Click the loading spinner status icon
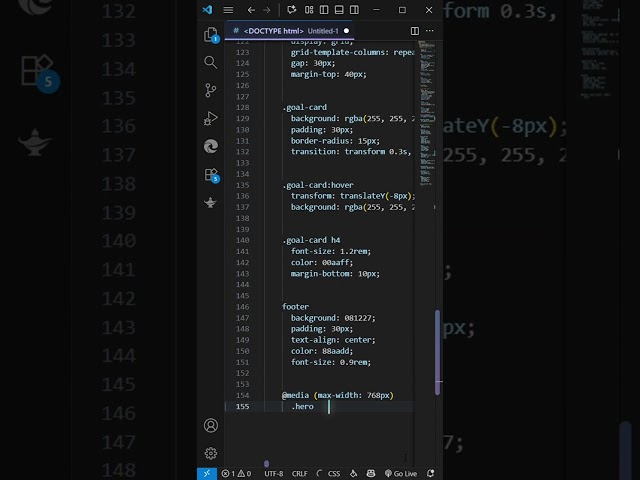 tap(319, 473)
